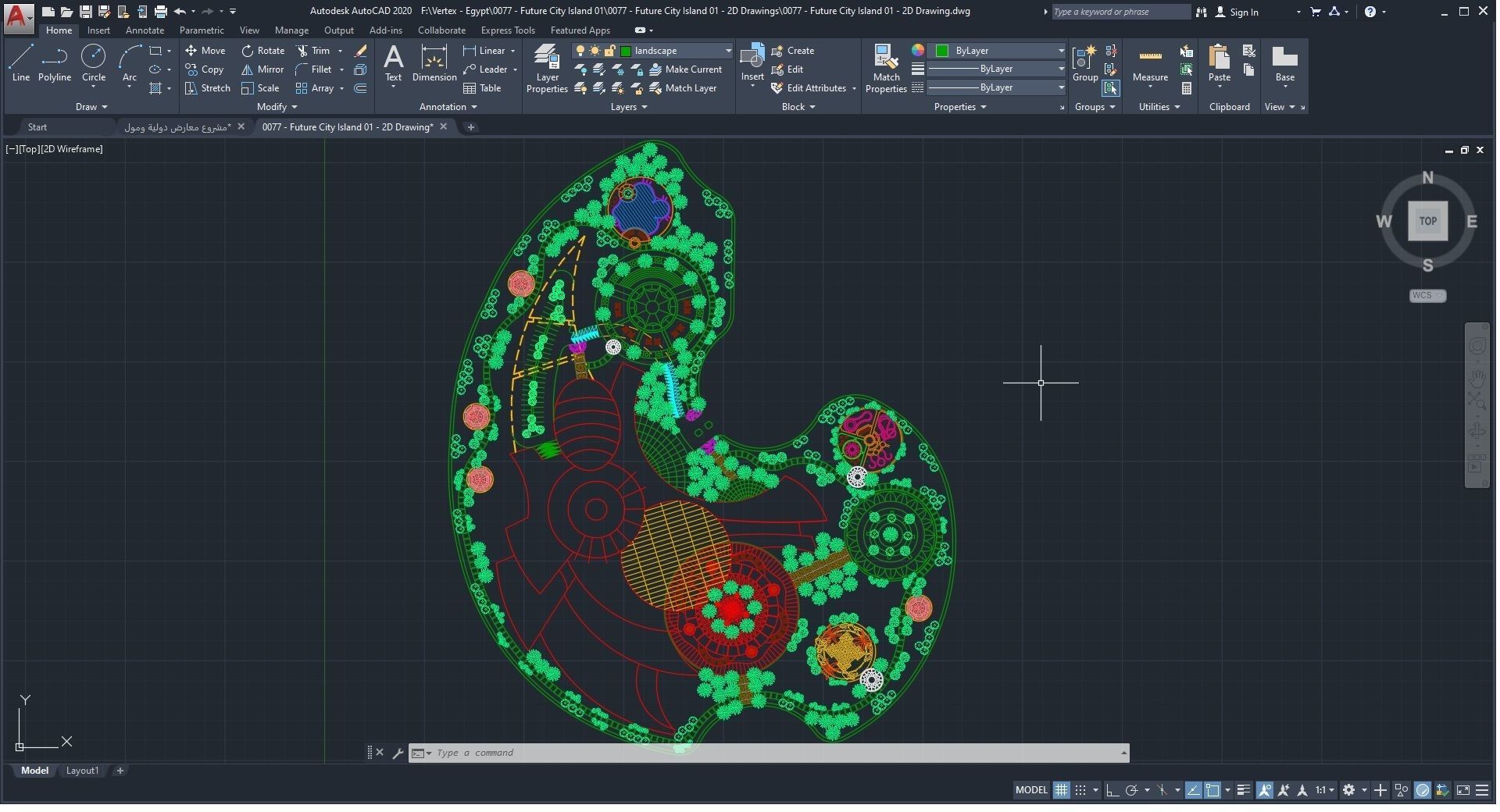Screen dimensions: 1500x812
Task: Click the Scale tool
Action: (260, 88)
